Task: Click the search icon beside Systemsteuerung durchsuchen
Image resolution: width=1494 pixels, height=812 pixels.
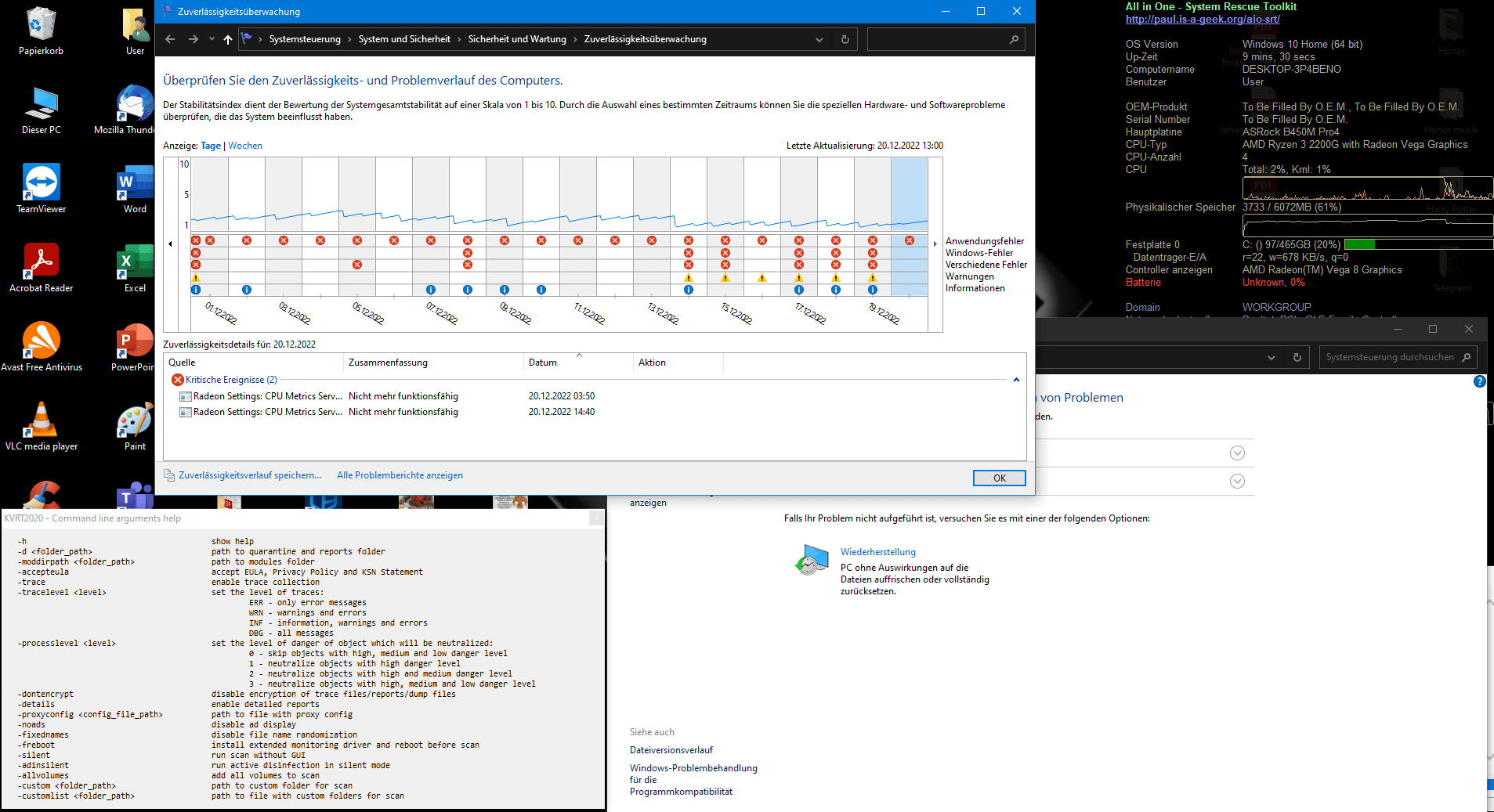Action: point(1466,357)
